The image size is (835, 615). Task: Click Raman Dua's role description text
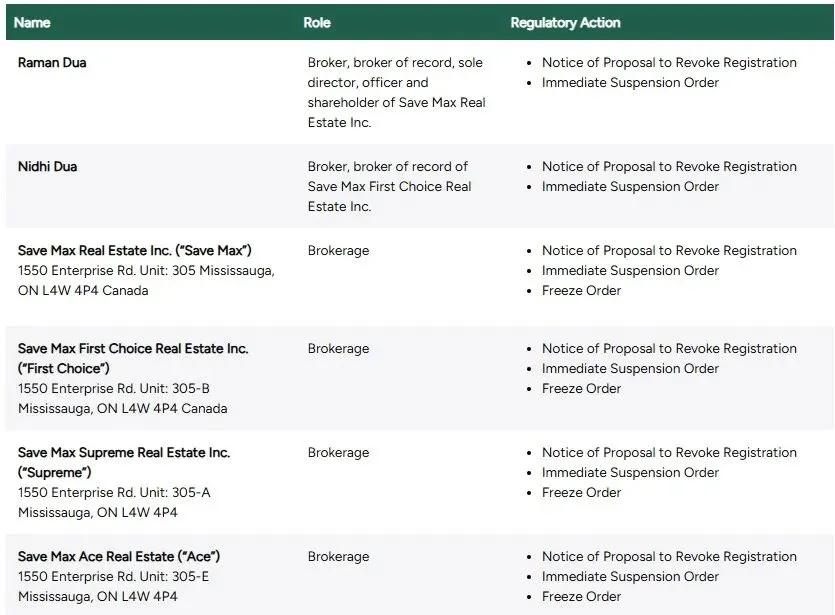point(396,93)
